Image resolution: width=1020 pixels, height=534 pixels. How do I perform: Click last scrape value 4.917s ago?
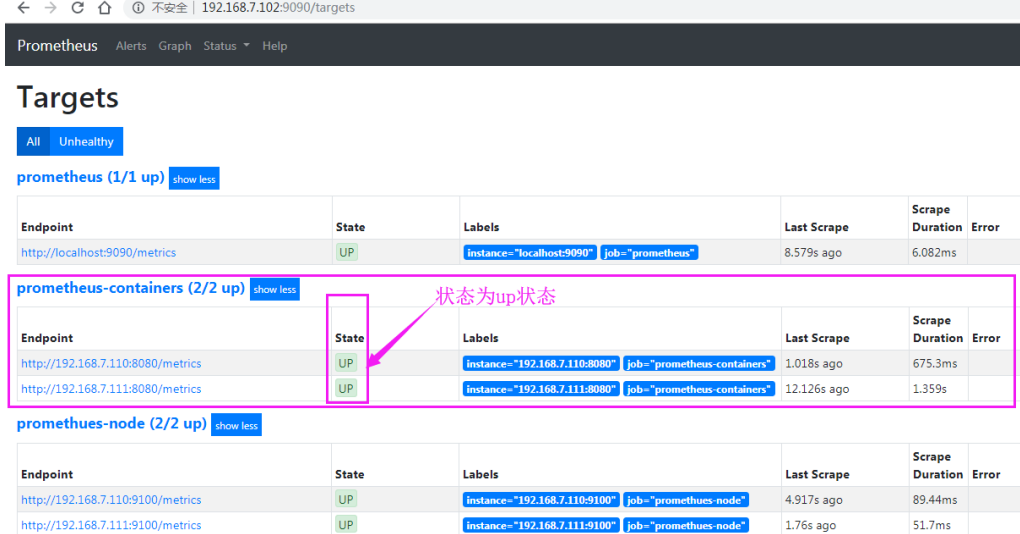(x=813, y=500)
